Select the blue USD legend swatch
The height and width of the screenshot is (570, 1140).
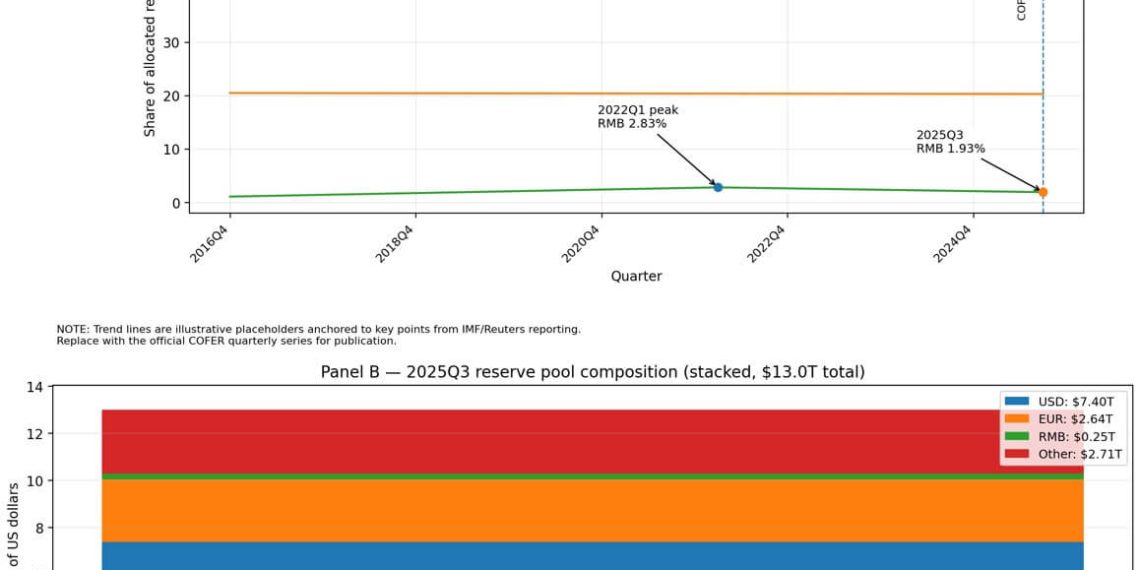(x=1017, y=401)
